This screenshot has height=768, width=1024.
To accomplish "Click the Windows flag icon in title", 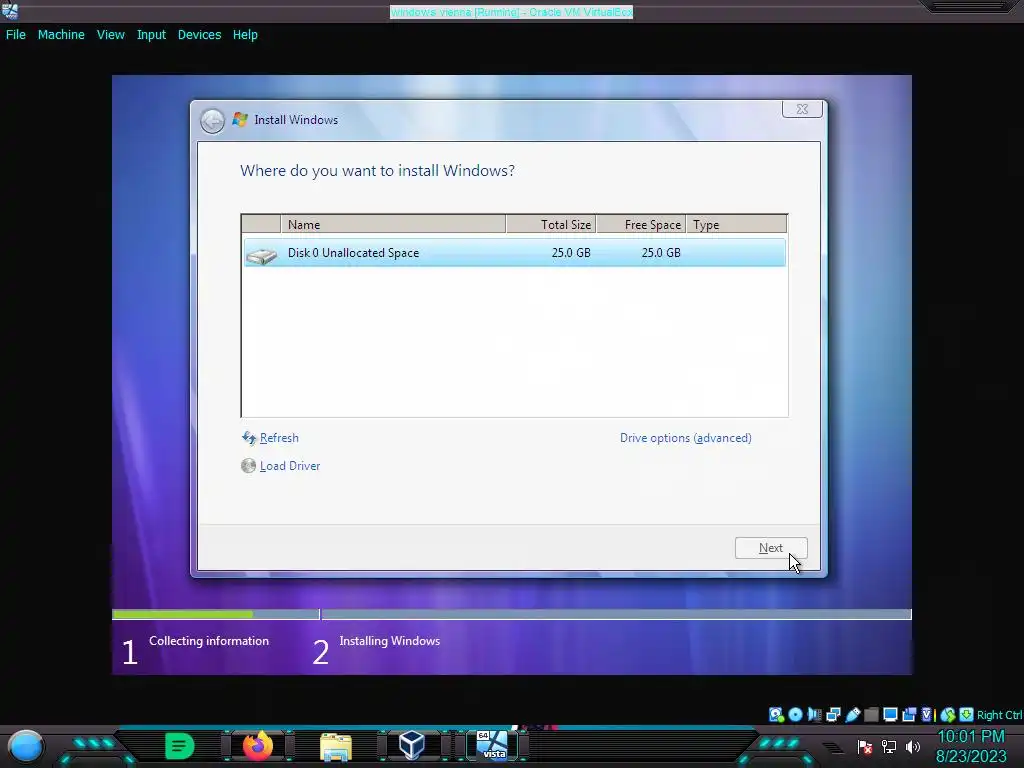I will pyautogui.click(x=240, y=120).
